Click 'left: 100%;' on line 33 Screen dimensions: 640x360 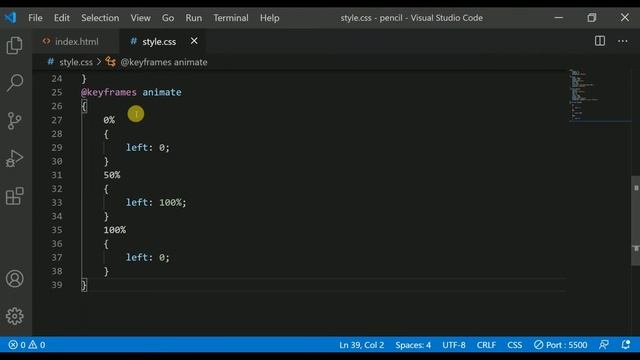(156, 202)
